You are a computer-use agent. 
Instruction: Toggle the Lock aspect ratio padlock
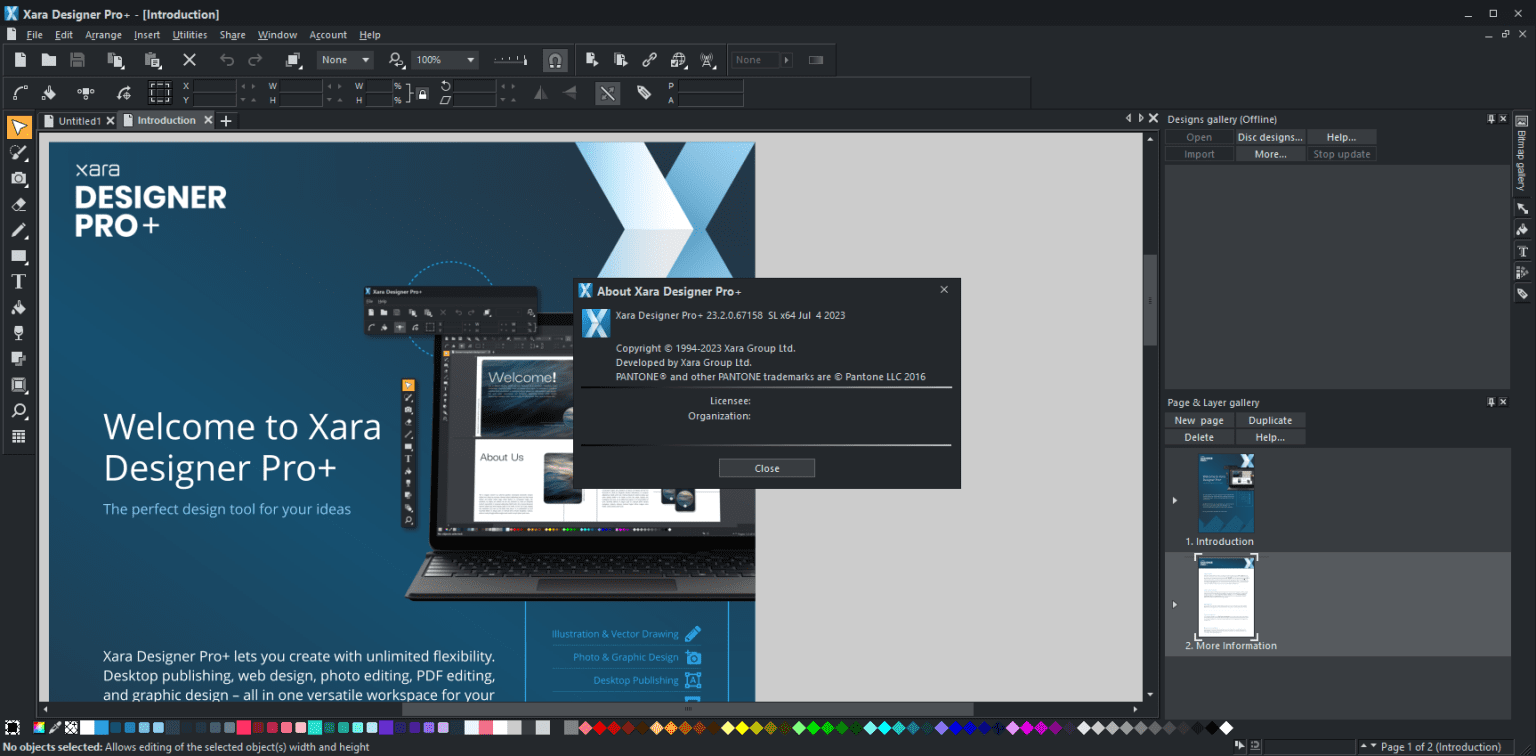[x=422, y=93]
